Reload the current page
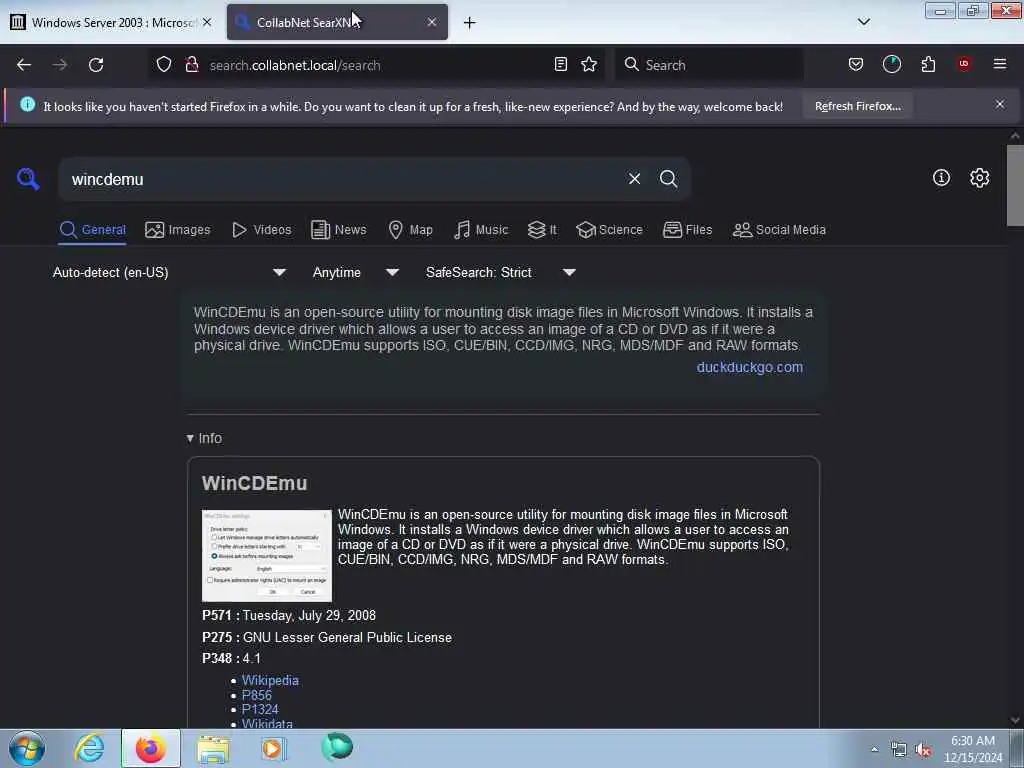The height and width of the screenshot is (768, 1024). point(96,65)
